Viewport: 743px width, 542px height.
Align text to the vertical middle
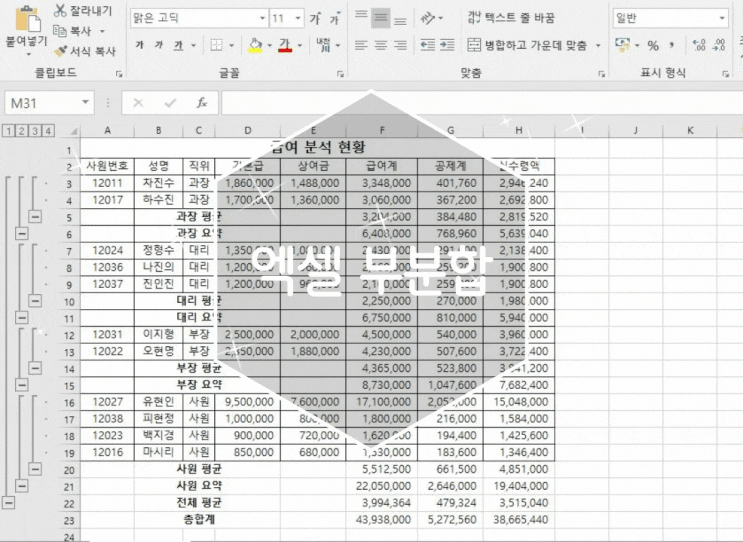click(381, 18)
